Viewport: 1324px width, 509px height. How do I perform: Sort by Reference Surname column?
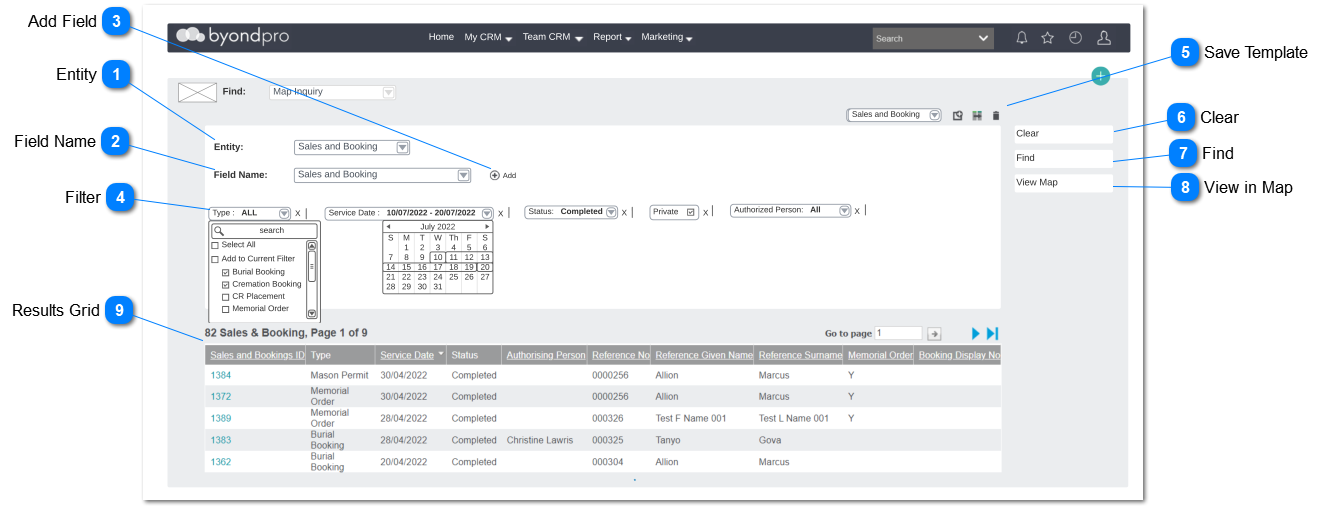pos(799,355)
